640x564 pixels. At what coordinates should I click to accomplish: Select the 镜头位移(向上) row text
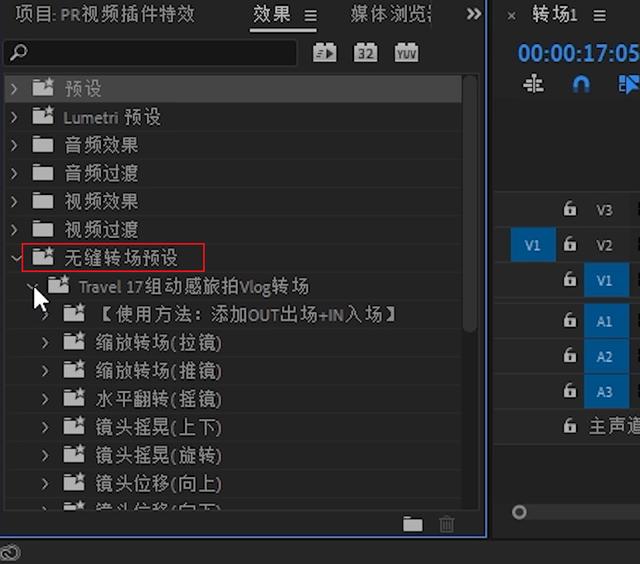[x=158, y=484]
